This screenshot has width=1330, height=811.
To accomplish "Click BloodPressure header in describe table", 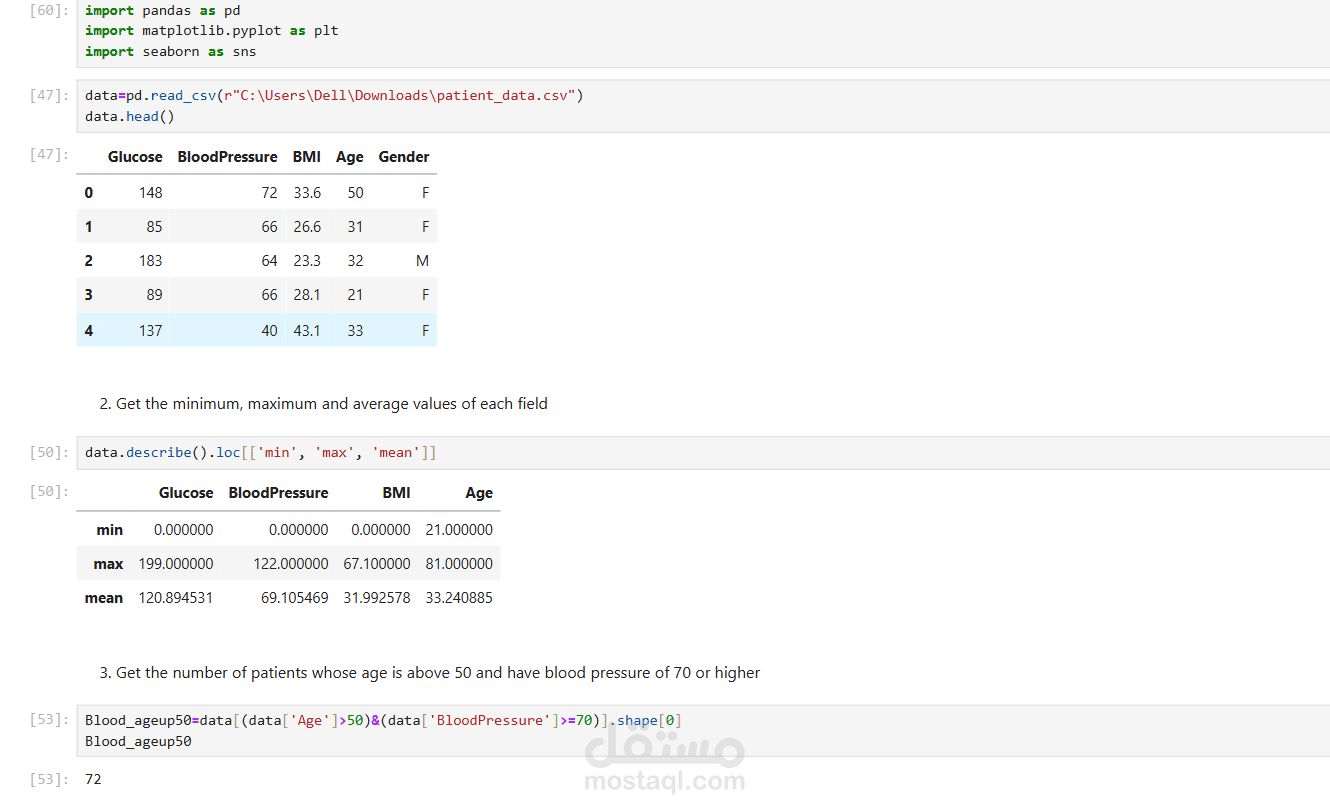I will pyautogui.click(x=278, y=493).
